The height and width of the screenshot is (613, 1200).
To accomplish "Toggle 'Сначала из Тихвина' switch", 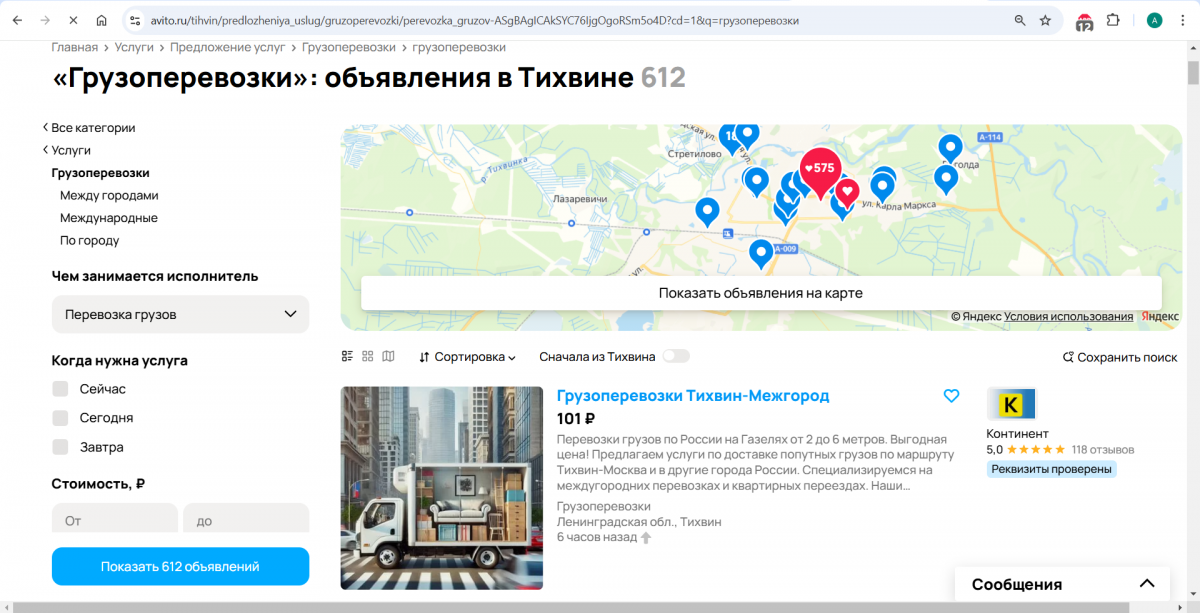I will (x=676, y=357).
